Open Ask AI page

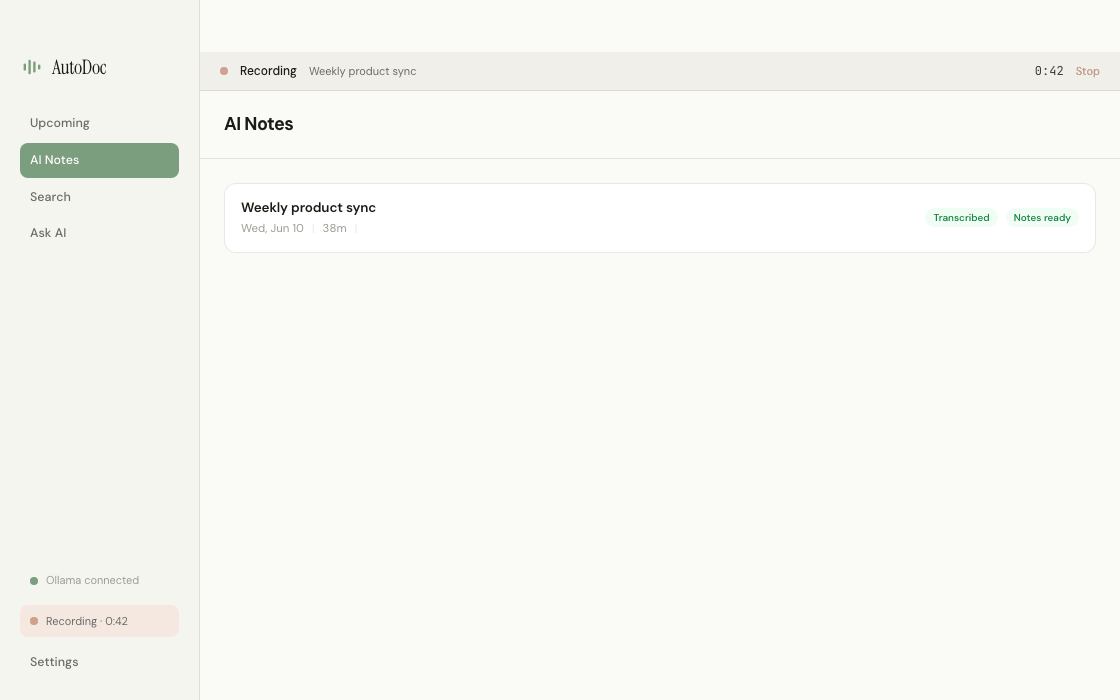tap(99, 233)
